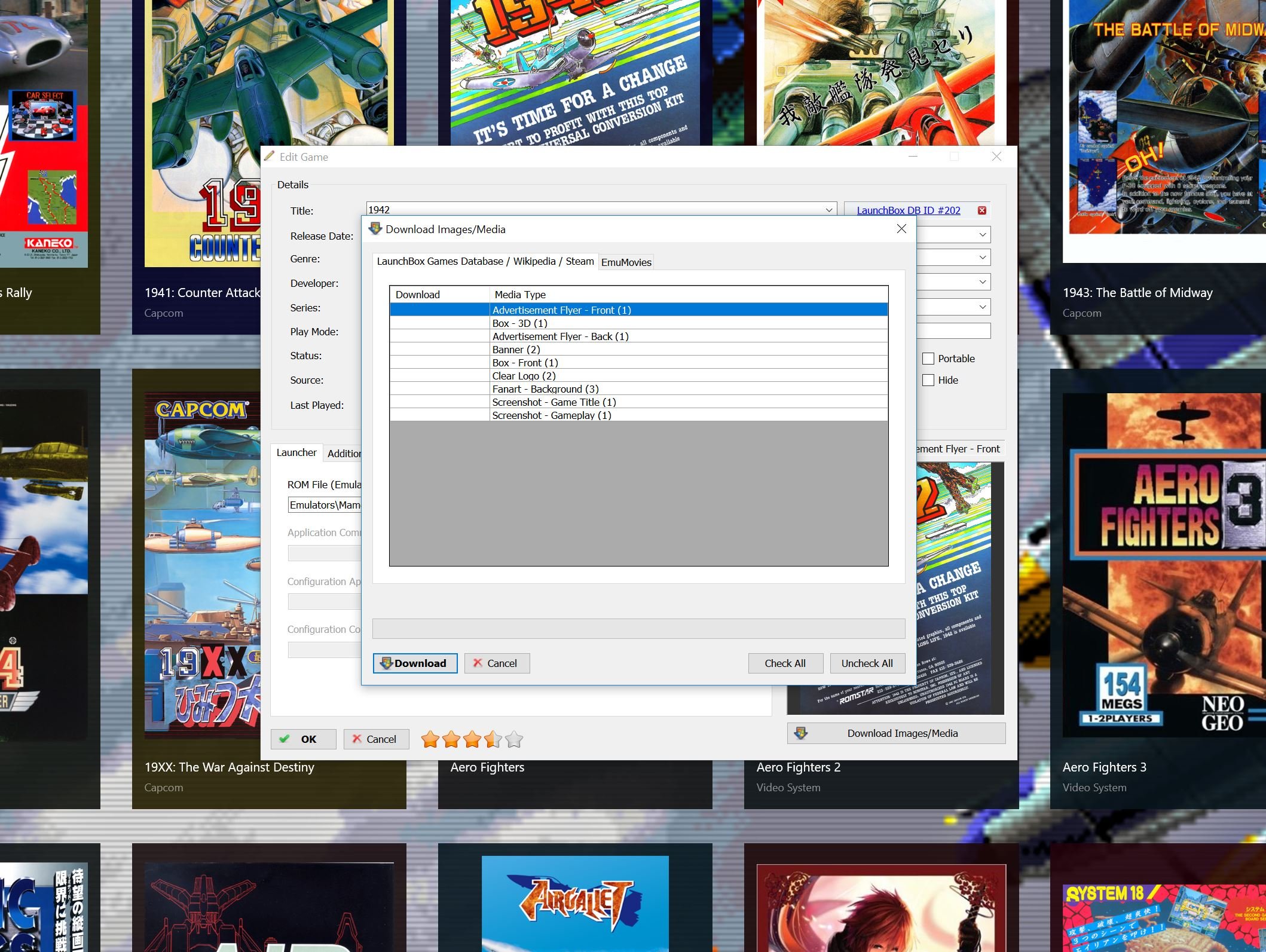Click the Aero Fighters title in library
The image size is (1266, 952).
487,767
